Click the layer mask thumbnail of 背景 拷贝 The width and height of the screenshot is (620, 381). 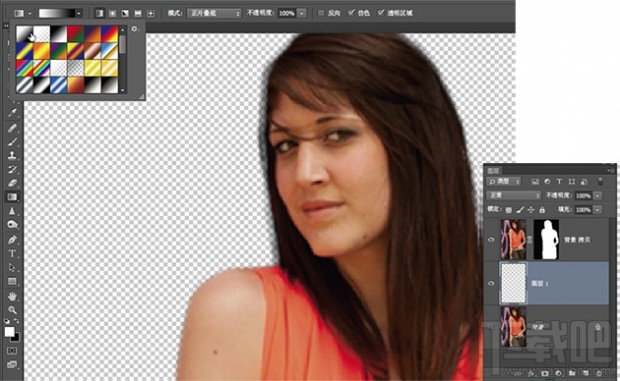546,240
